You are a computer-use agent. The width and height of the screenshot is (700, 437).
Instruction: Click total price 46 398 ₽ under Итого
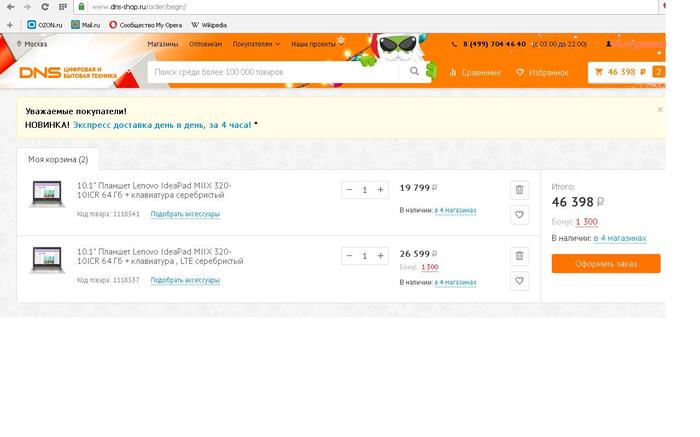point(578,202)
